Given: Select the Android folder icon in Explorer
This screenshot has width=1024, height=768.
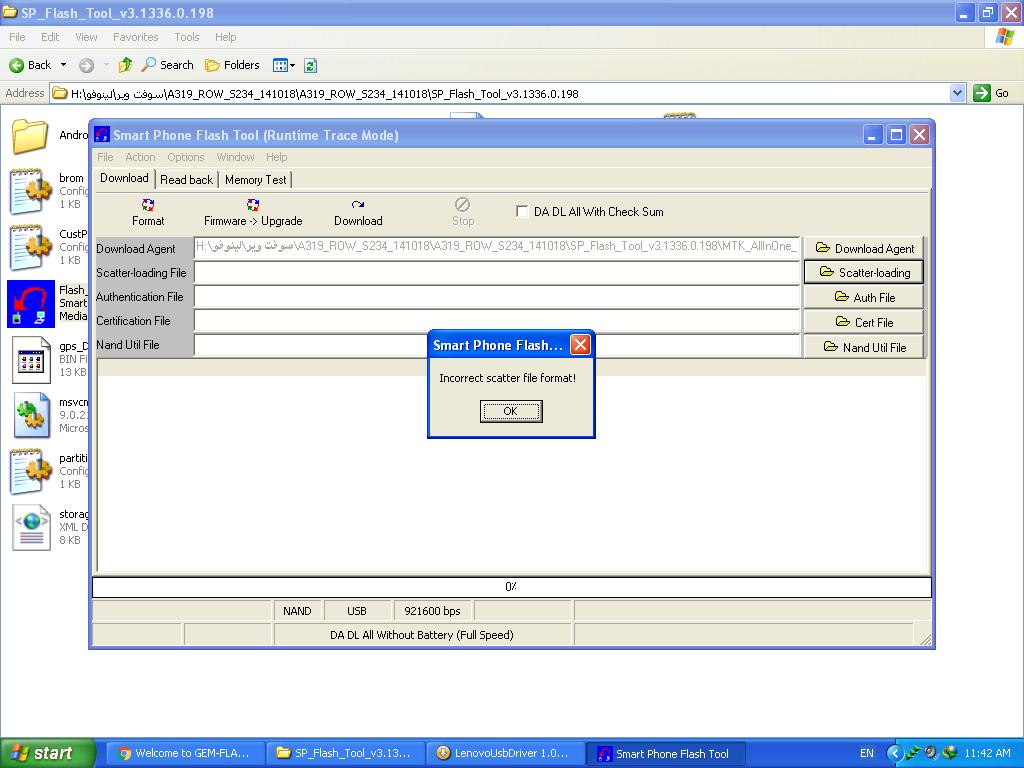Looking at the screenshot, I should click(29, 136).
